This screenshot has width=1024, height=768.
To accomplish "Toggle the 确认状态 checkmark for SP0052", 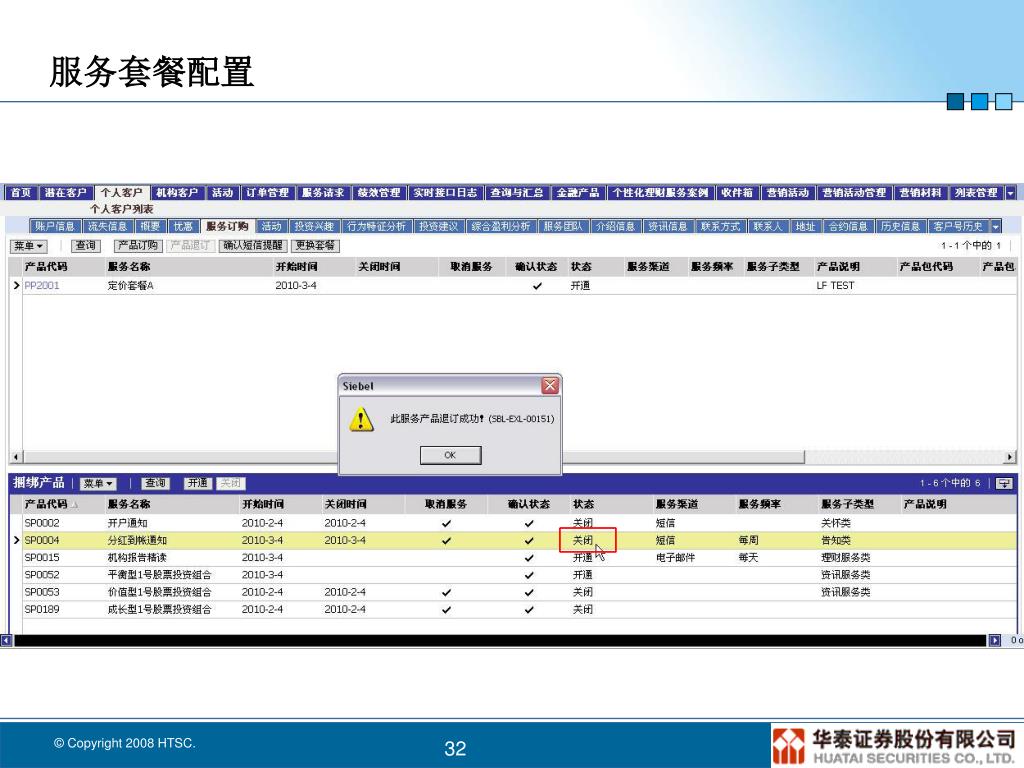I will click(x=529, y=575).
